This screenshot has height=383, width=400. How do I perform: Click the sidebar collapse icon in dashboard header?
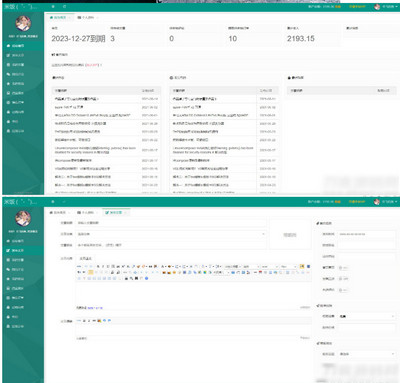[x=53, y=6]
